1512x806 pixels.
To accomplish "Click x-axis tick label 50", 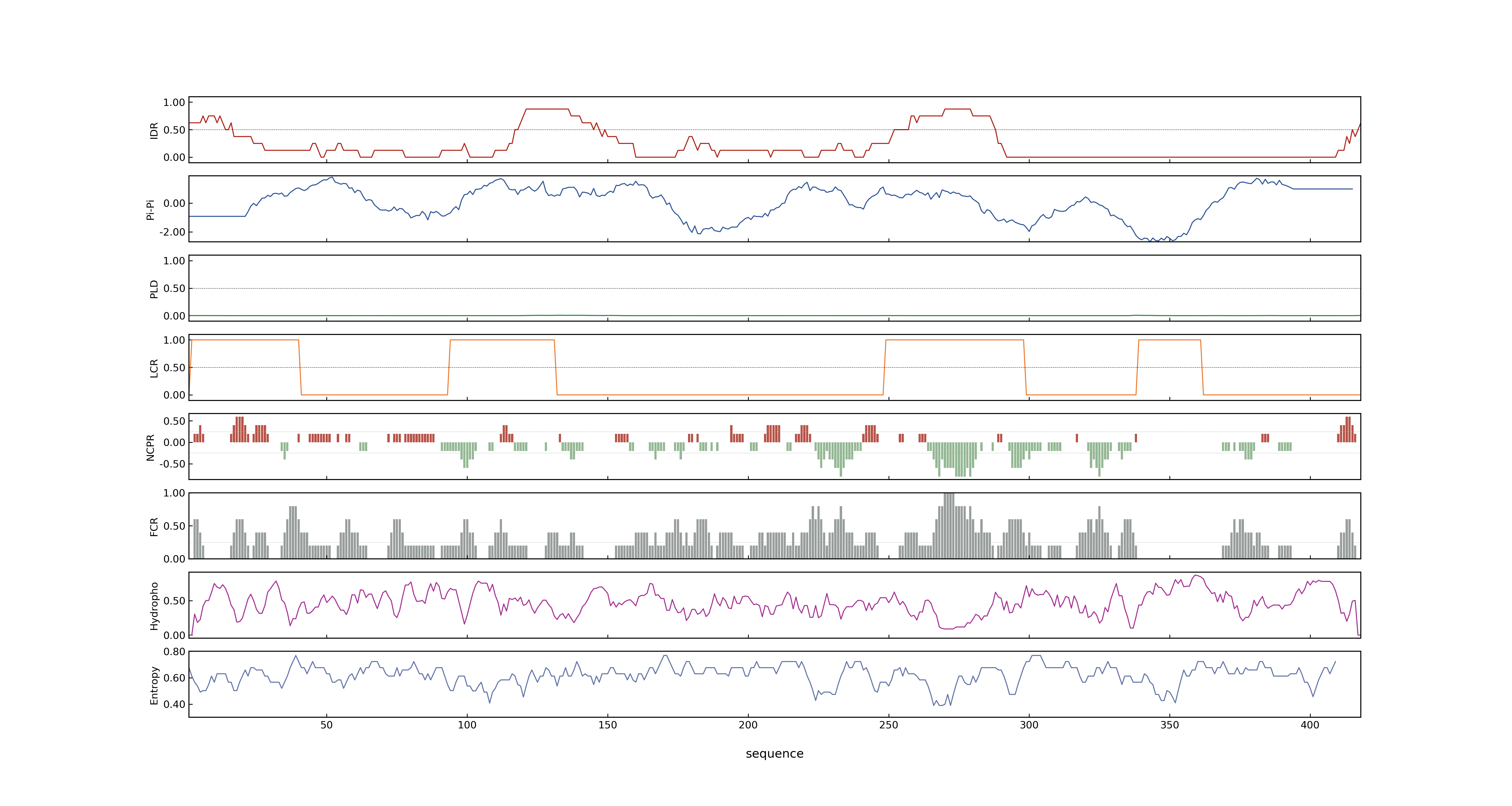I will [326, 725].
